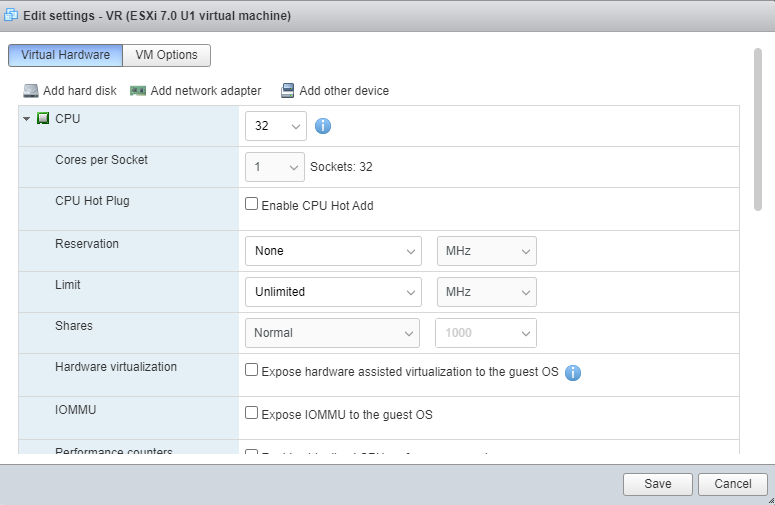Open the Cores per Socket dropdown
Screen dimensions: 775x505
(x=275, y=167)
